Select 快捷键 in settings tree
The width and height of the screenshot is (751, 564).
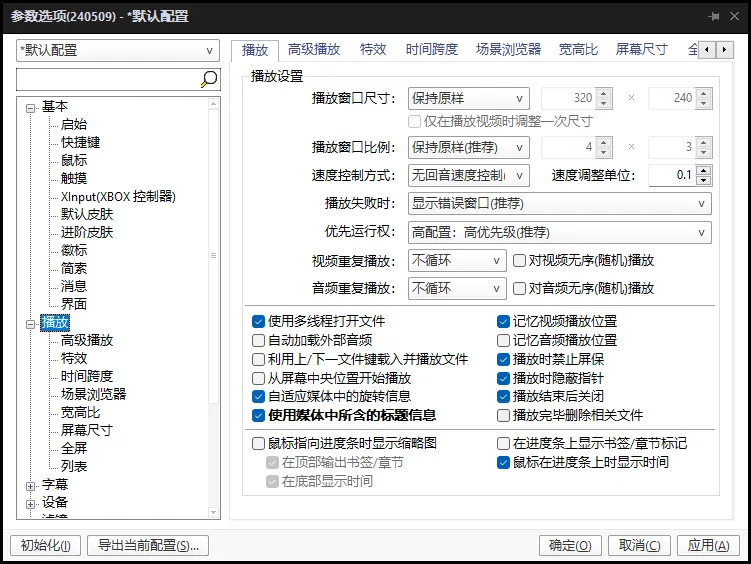(x=80, y=142)
